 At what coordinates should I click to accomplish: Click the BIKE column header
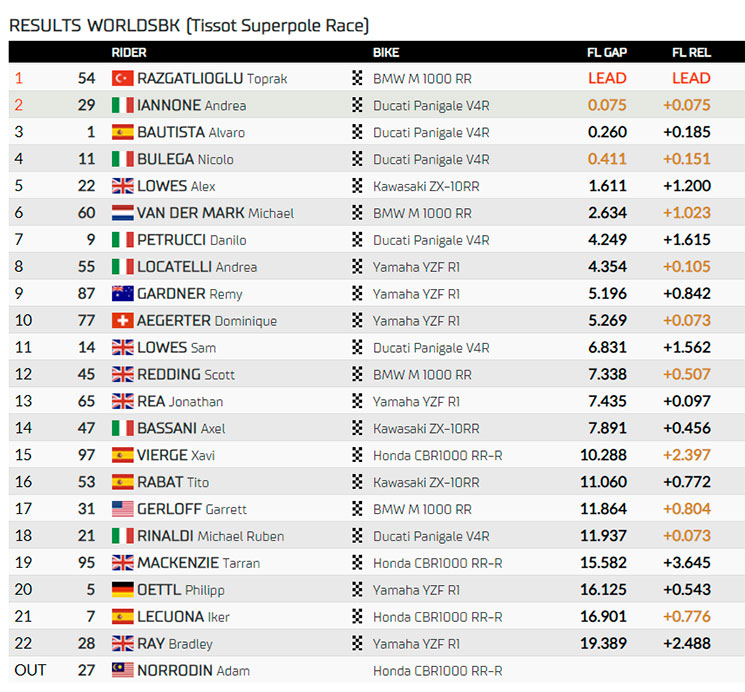click(x=386, y=52)
